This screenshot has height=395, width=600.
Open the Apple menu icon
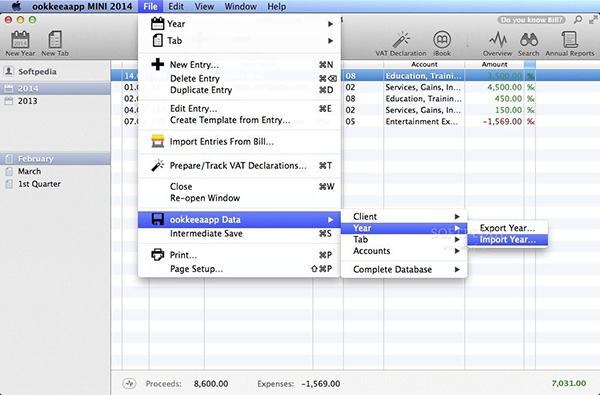(x=16, y=6)
